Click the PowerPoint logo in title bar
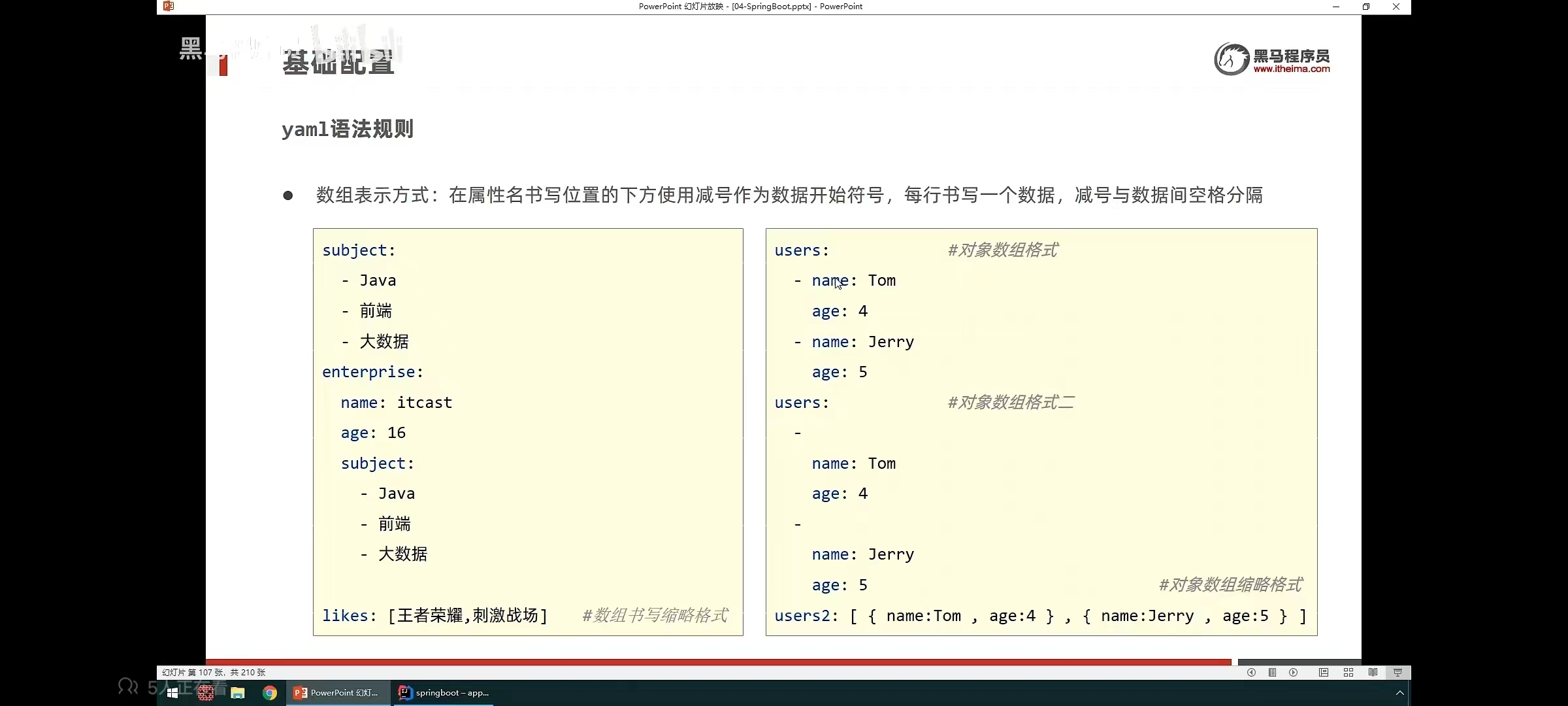1568x706 pixels. 169,7
